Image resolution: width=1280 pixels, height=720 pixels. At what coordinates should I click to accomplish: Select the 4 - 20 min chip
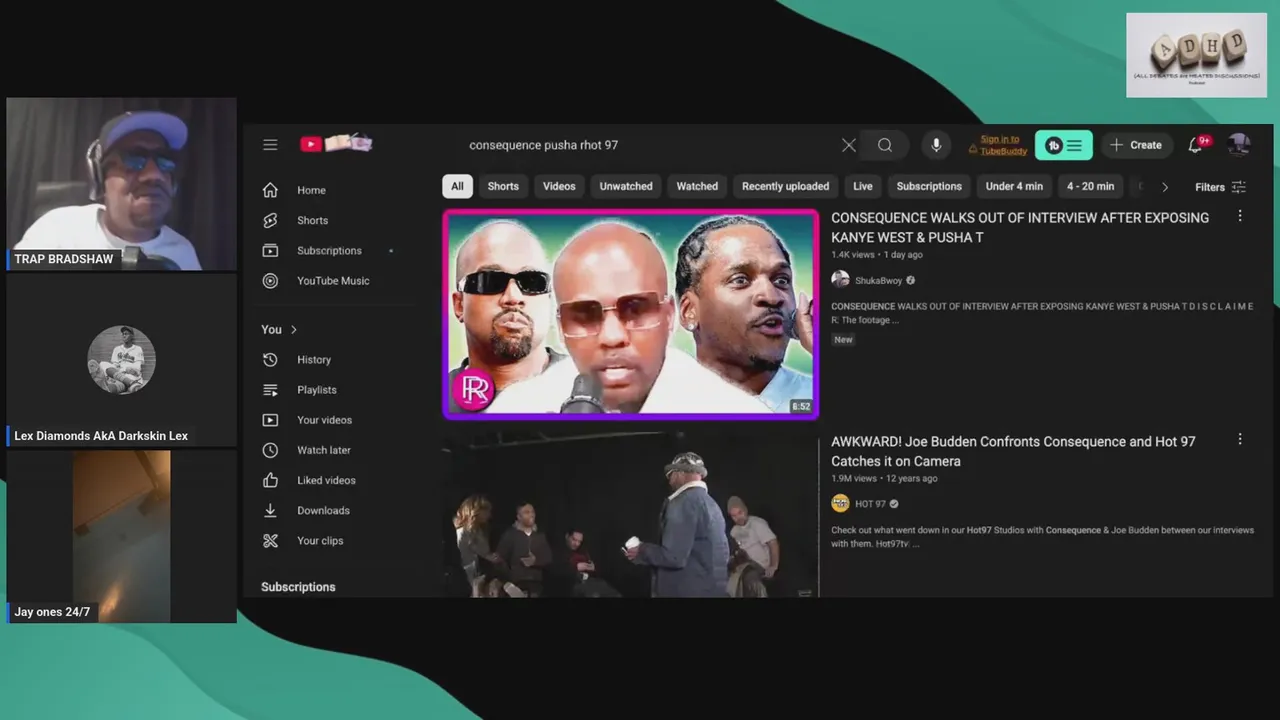point(1090,186)
